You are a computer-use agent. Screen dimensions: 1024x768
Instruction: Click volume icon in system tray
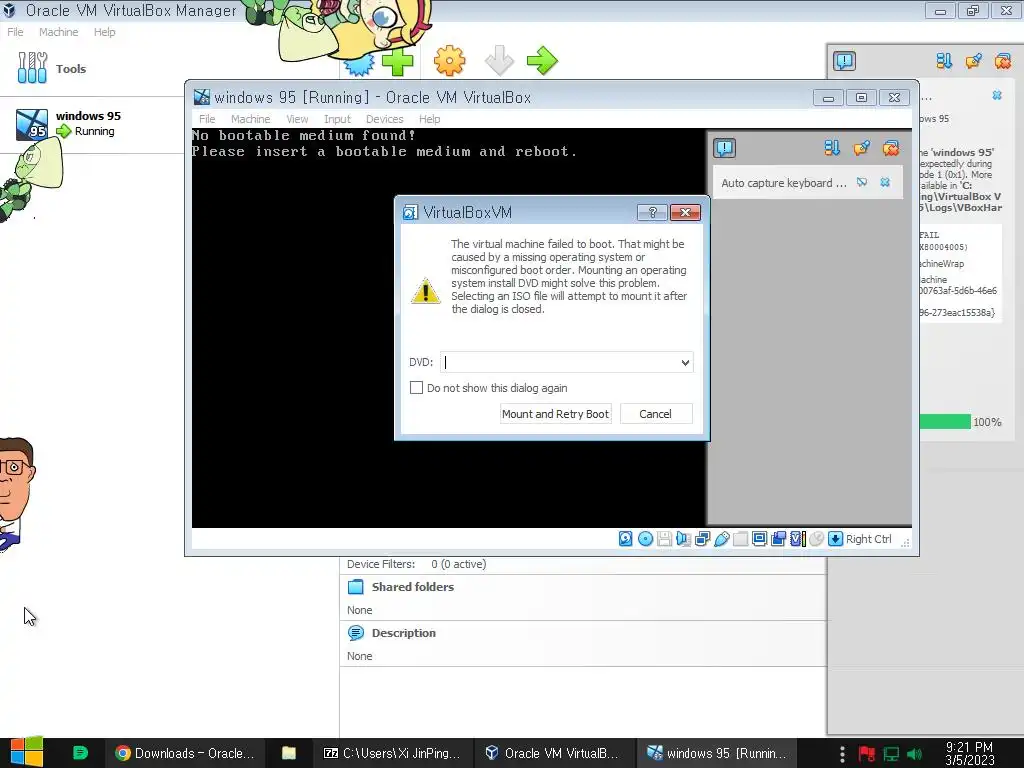pyautogui.click(x=914, y=754)
